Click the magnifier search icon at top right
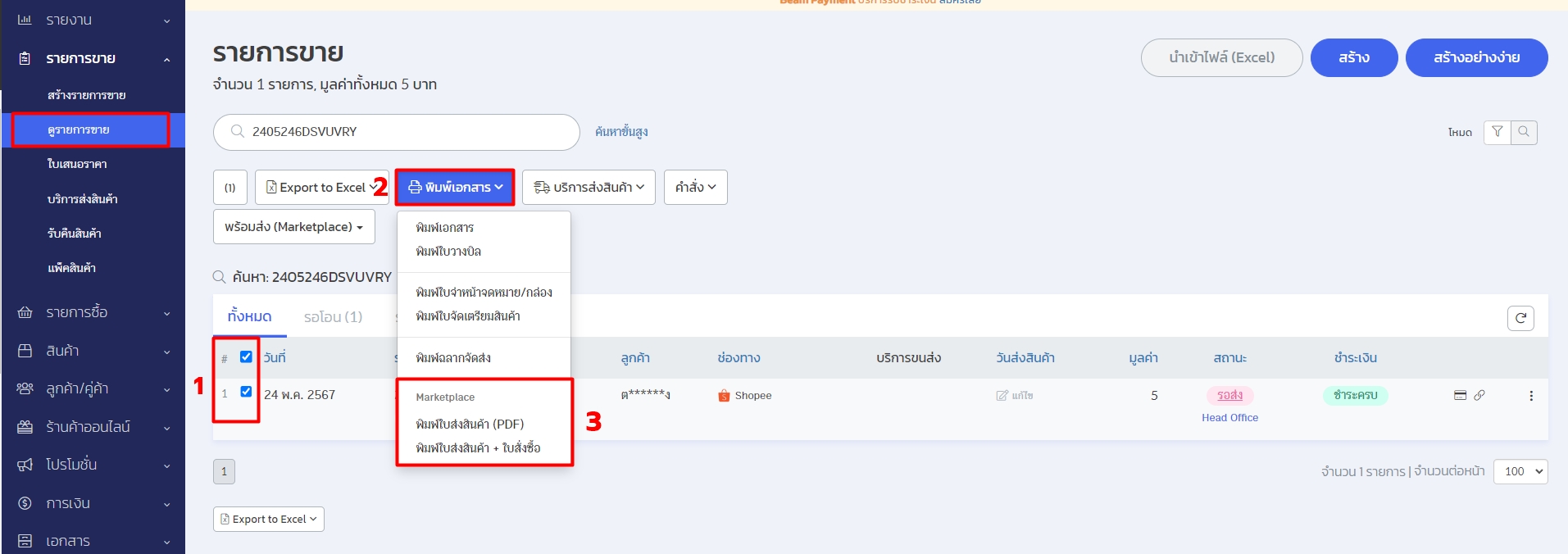1568x554 pixels. point(1524,132)
